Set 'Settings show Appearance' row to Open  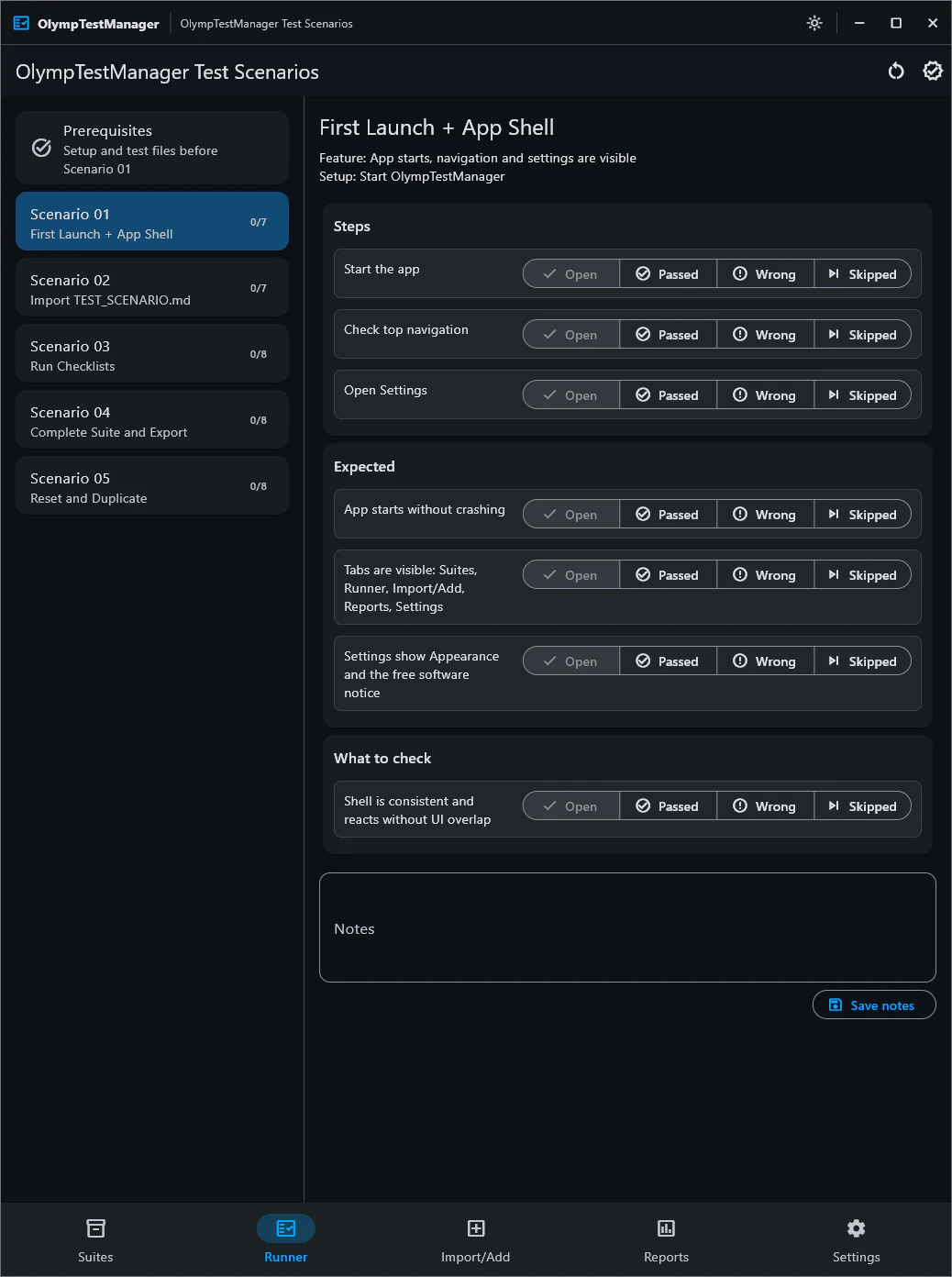[571, 661]
